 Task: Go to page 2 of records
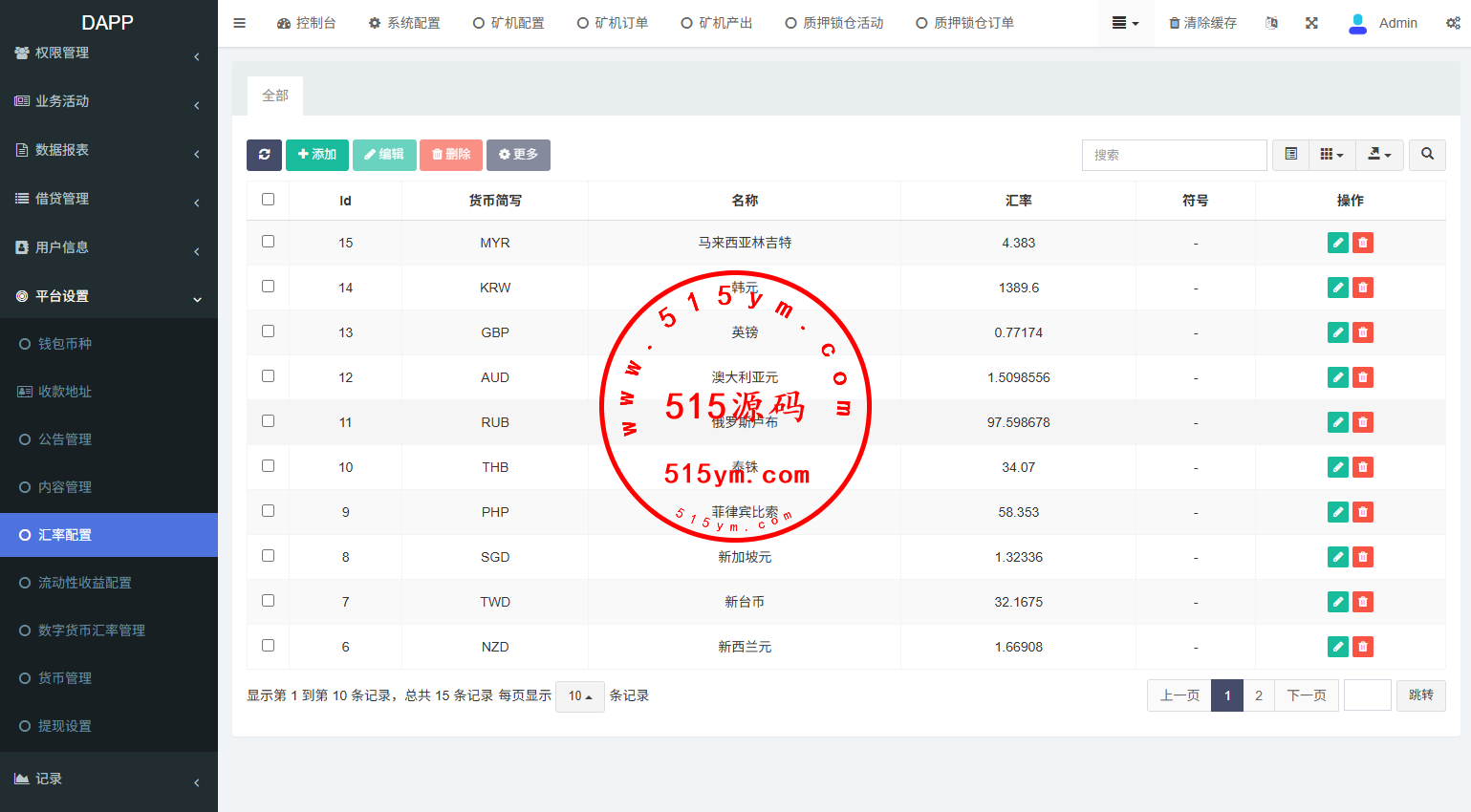coord(1259,695)
